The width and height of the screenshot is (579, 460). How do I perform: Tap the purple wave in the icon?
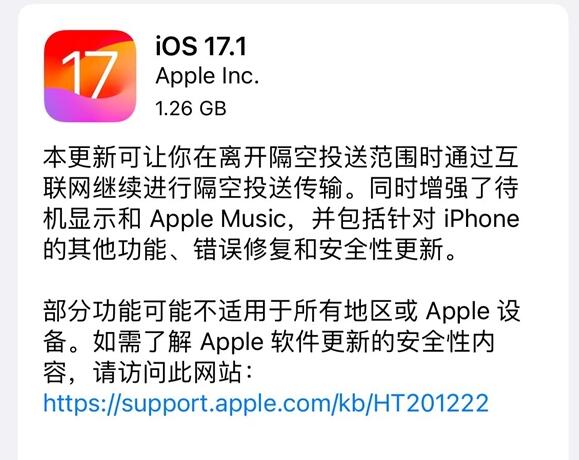tap(89, 106)
